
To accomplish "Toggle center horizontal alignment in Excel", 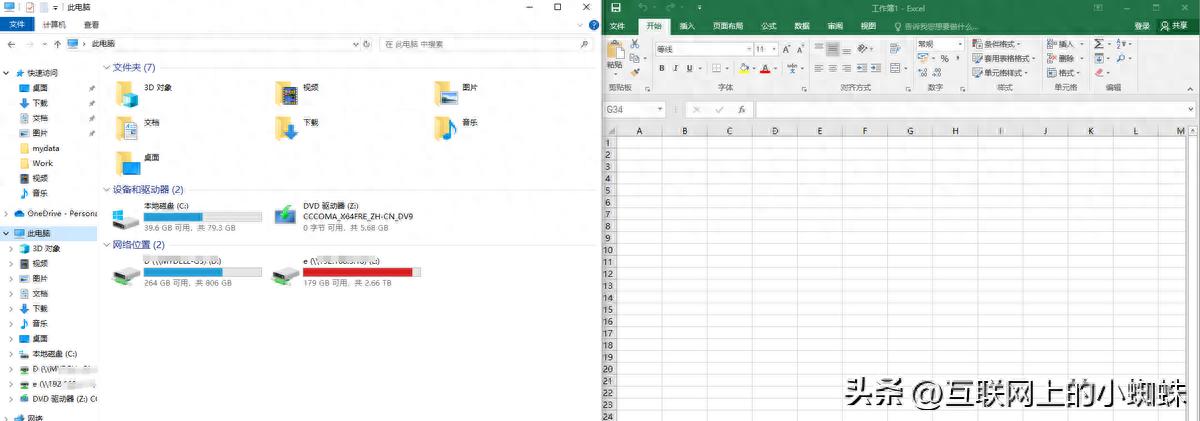I will tap(831, 69).
